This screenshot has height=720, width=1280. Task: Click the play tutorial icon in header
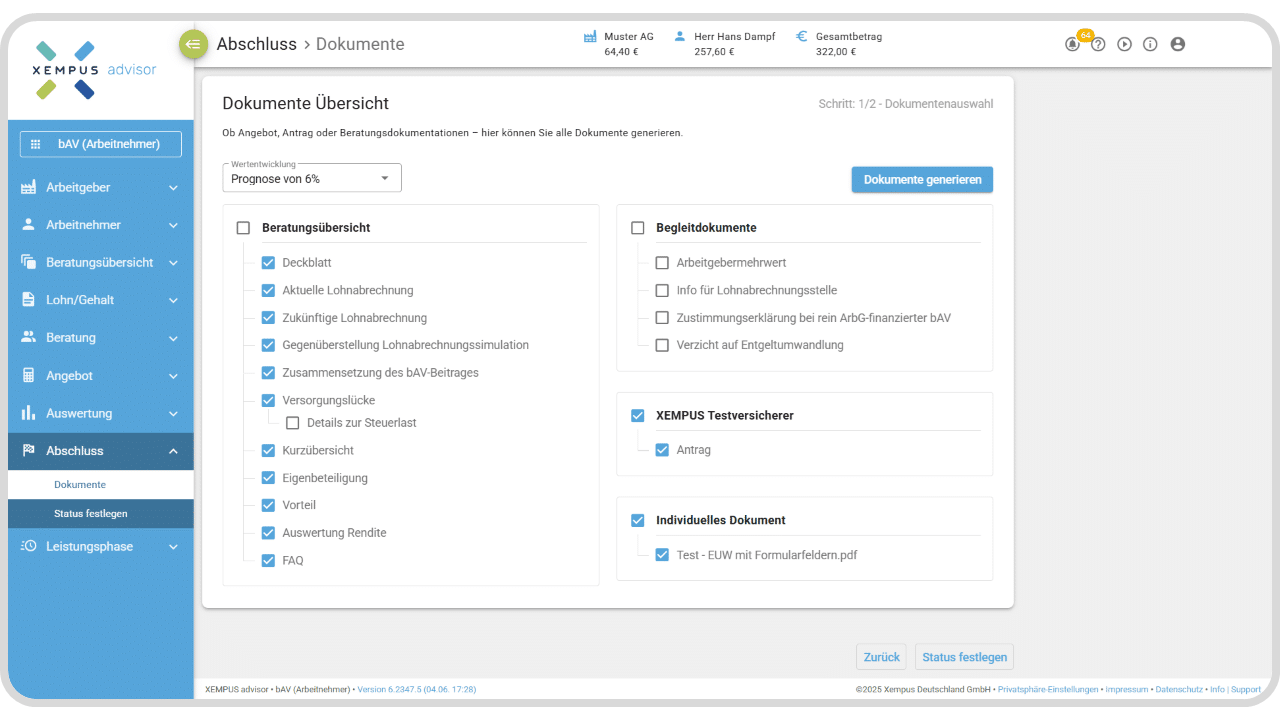click(x=1124, y=44)
